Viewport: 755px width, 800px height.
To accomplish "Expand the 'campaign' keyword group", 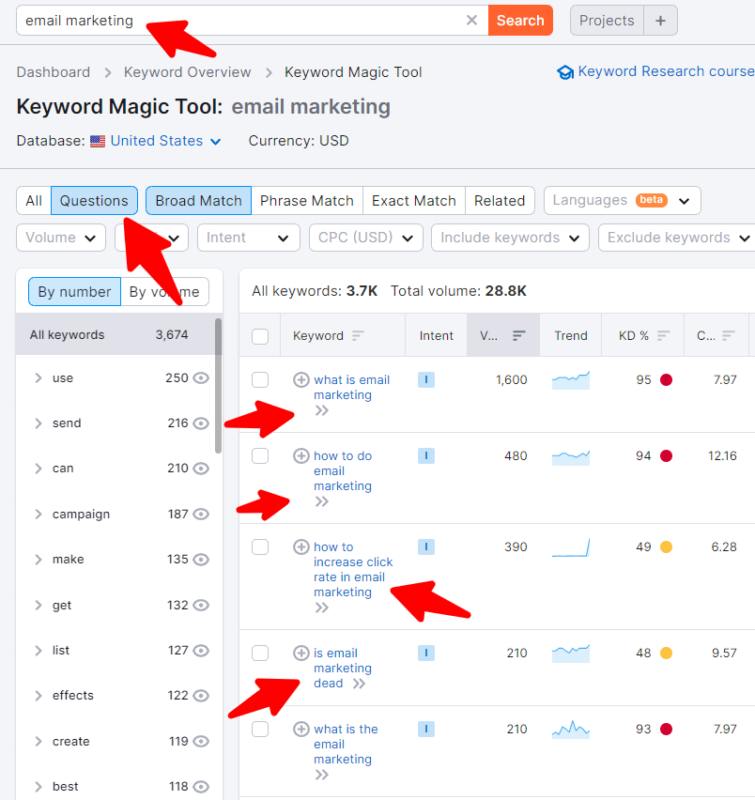I will (38, 514).
